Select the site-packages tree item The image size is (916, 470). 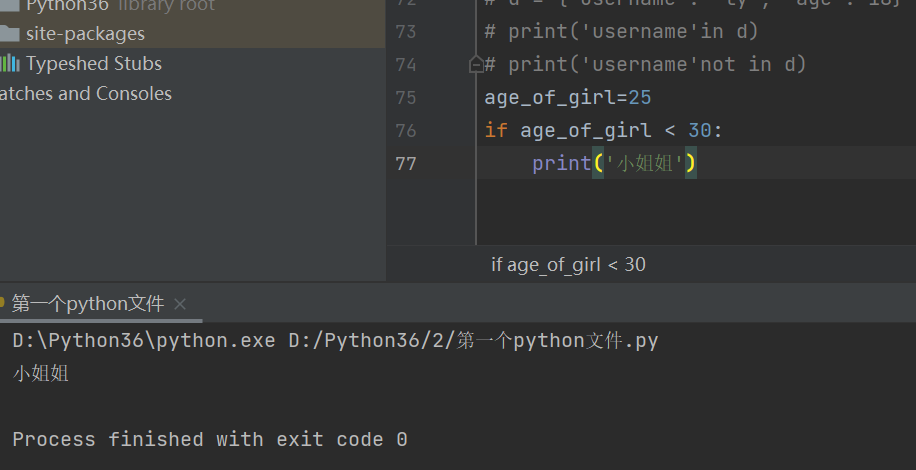(85, 34)
